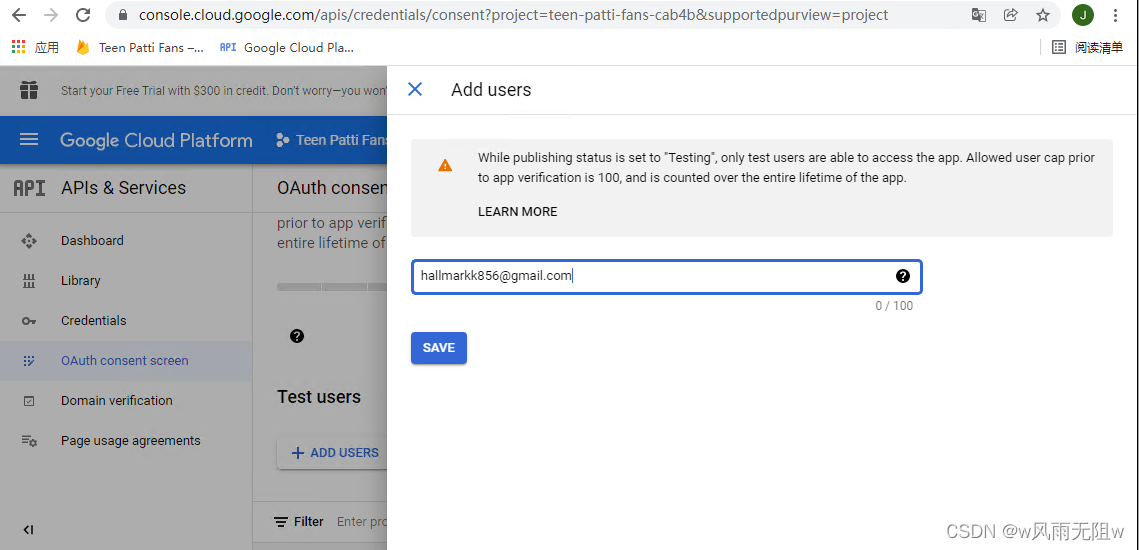Click the ADD USERS button
Image resolution: width=1139 pixels, height=550 pixels.
pos(334,453)
